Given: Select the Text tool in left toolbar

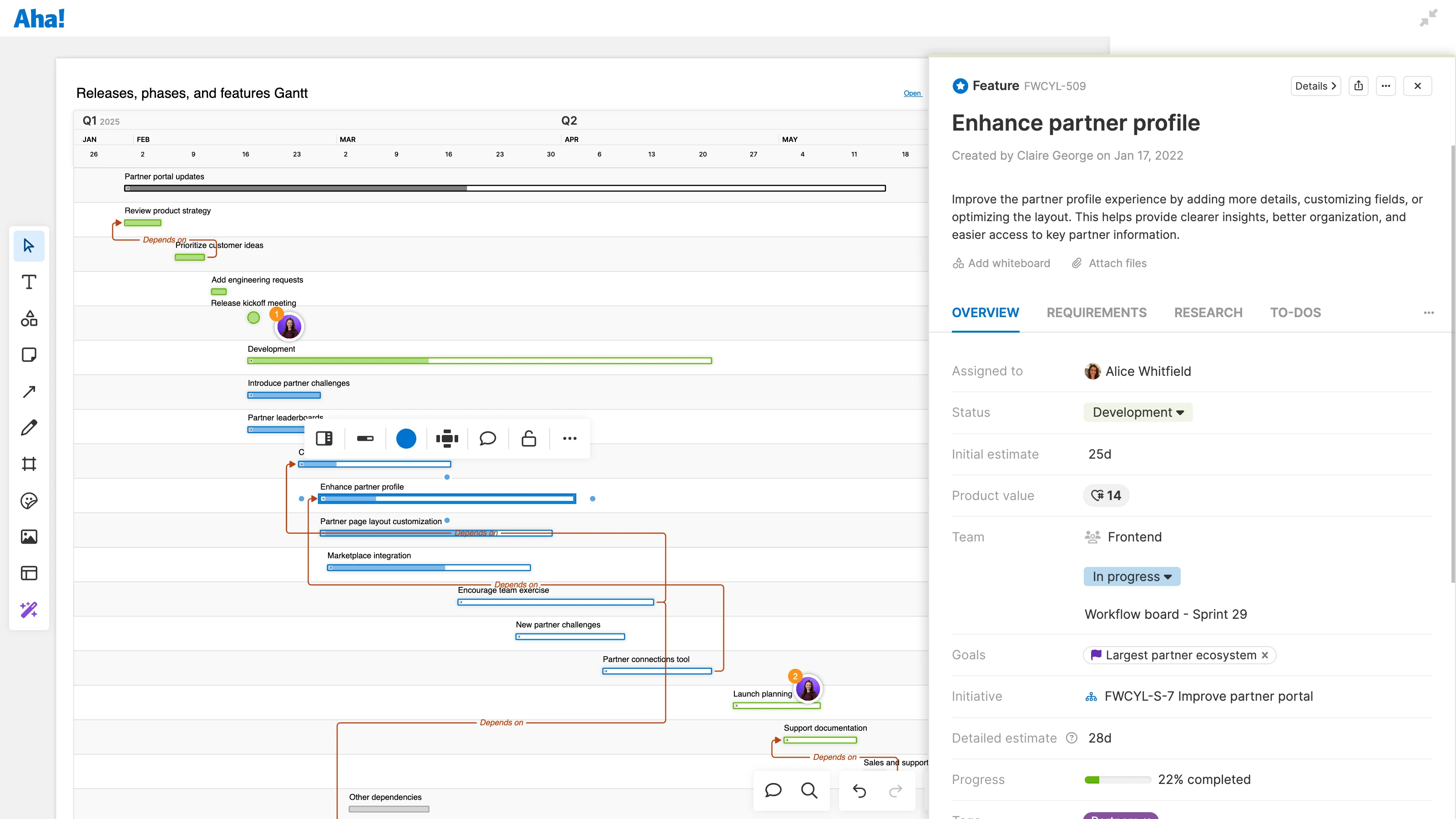Looking at the screenshot, I should (x=29, y=282).
